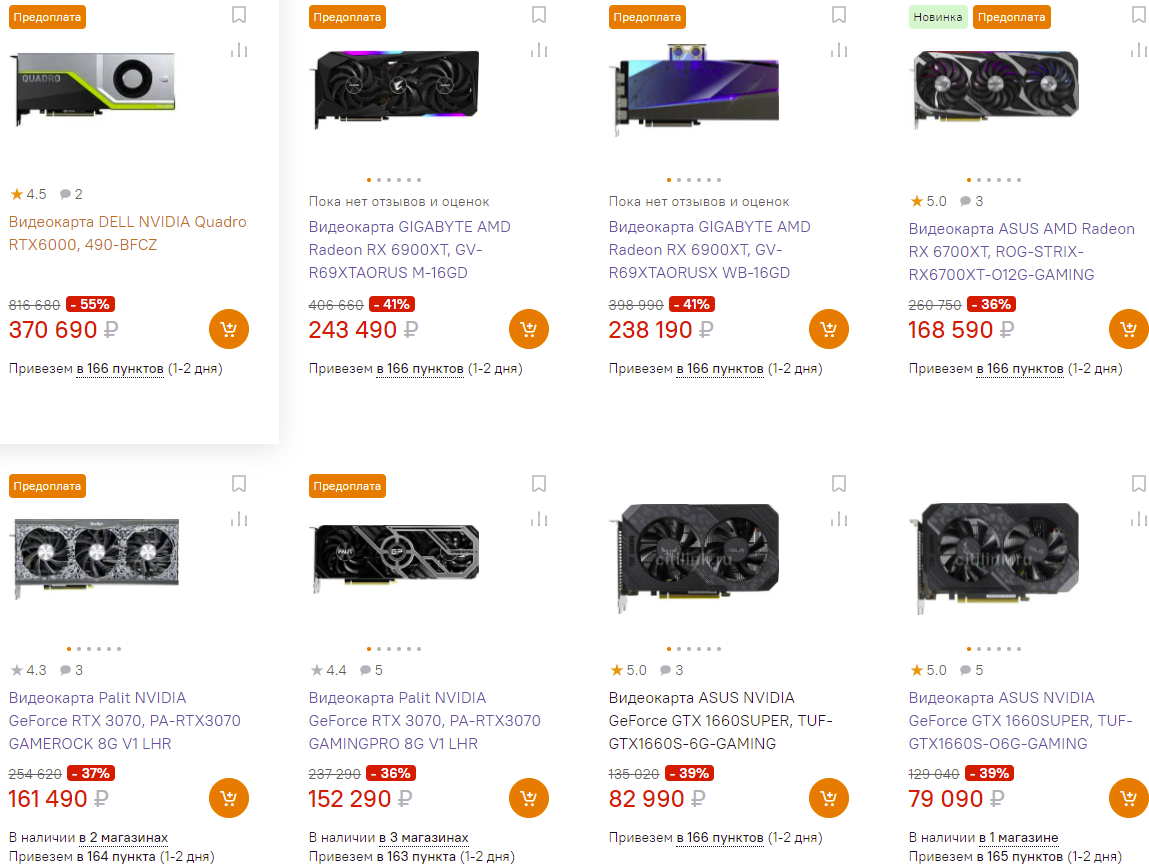The width and height of the screenshot is (1149, 864).
Task: Add DELL Quadro RTX6000 to cart
Action: click(228, 329)
